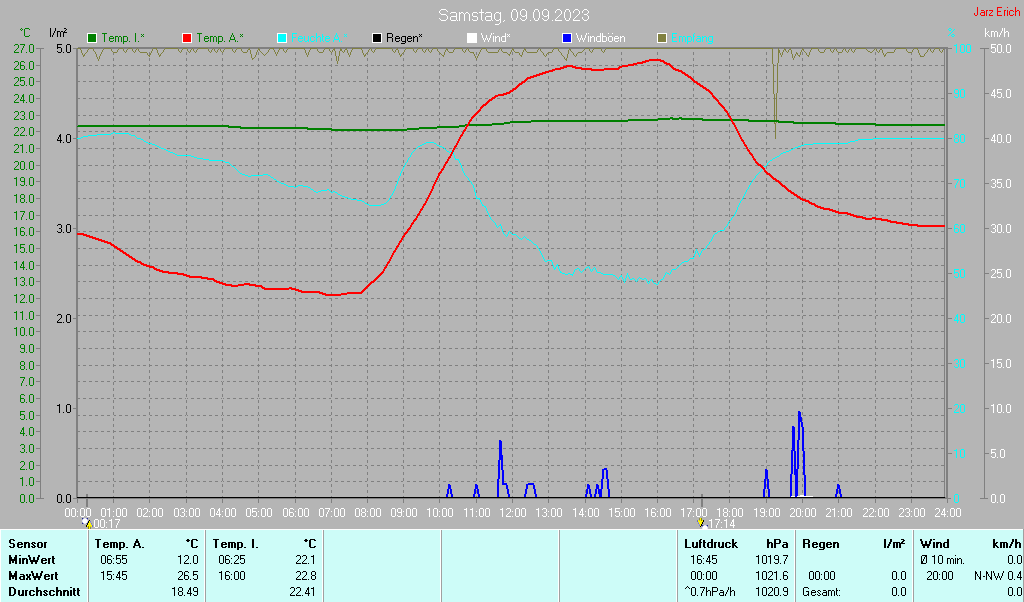Image resolution: width=1024 pixels, height=602 pixels.
Task: Click the 12:00 time axis label
Action: coord(513,513)
